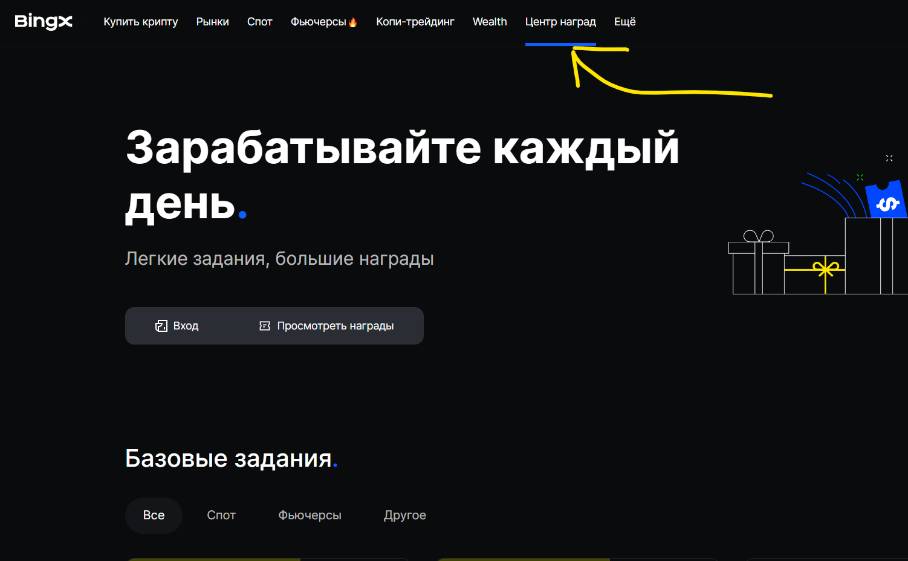Open the Wealth navigation item
This screenshot has width=908, height=561.
pos(490,22)
